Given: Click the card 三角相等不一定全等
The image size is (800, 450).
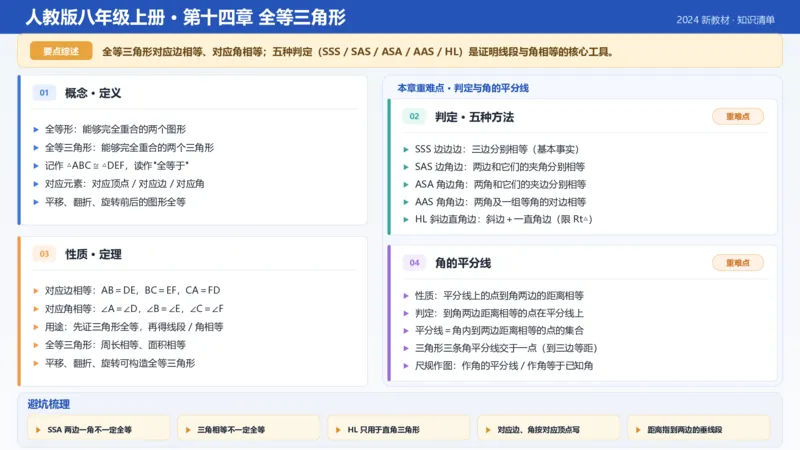Looking at the screenshot, I should (248, 429).
